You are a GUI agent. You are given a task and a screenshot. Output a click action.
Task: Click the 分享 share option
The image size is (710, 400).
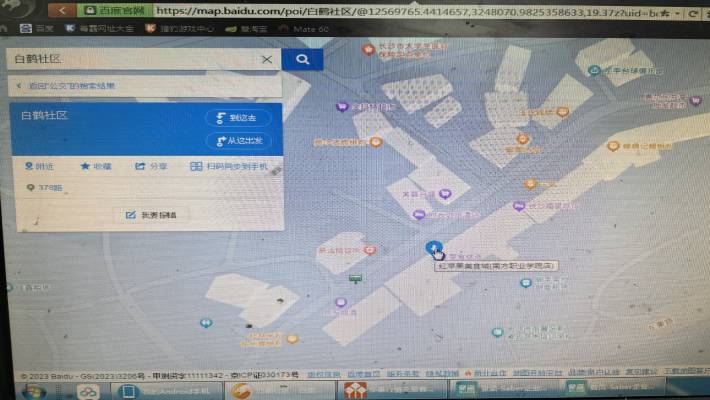[151, 166]
